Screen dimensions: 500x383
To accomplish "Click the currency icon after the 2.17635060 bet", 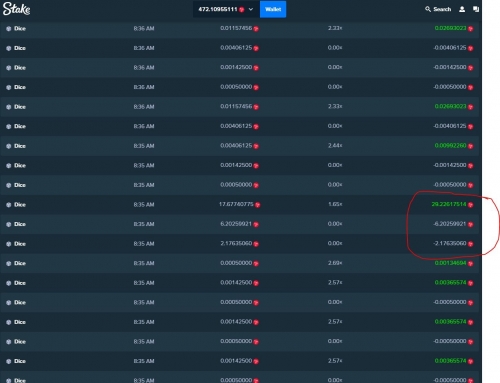I will (256, 244).
